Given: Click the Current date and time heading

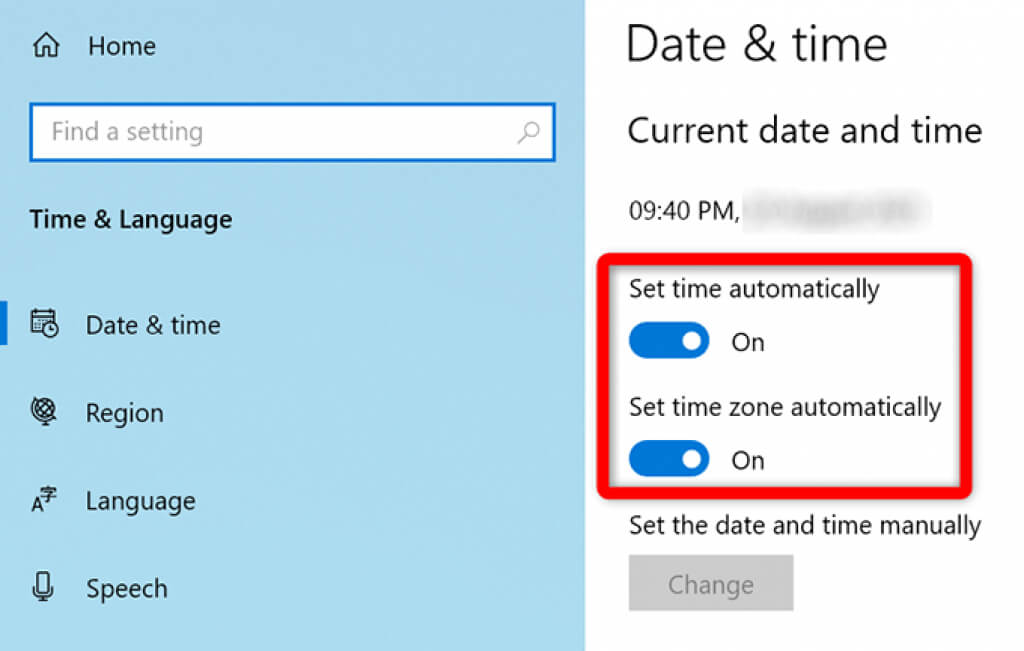Looking at the screenshot, I should coord(804,130).
